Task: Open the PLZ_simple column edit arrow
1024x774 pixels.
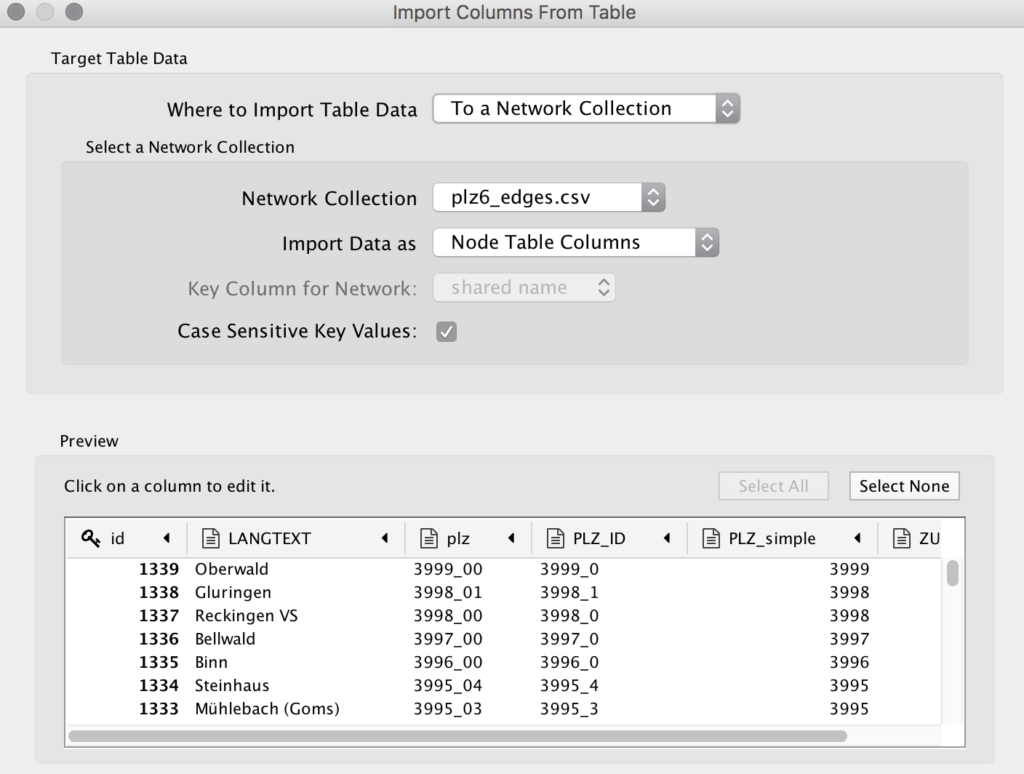Action: click(x=857, y=538)
